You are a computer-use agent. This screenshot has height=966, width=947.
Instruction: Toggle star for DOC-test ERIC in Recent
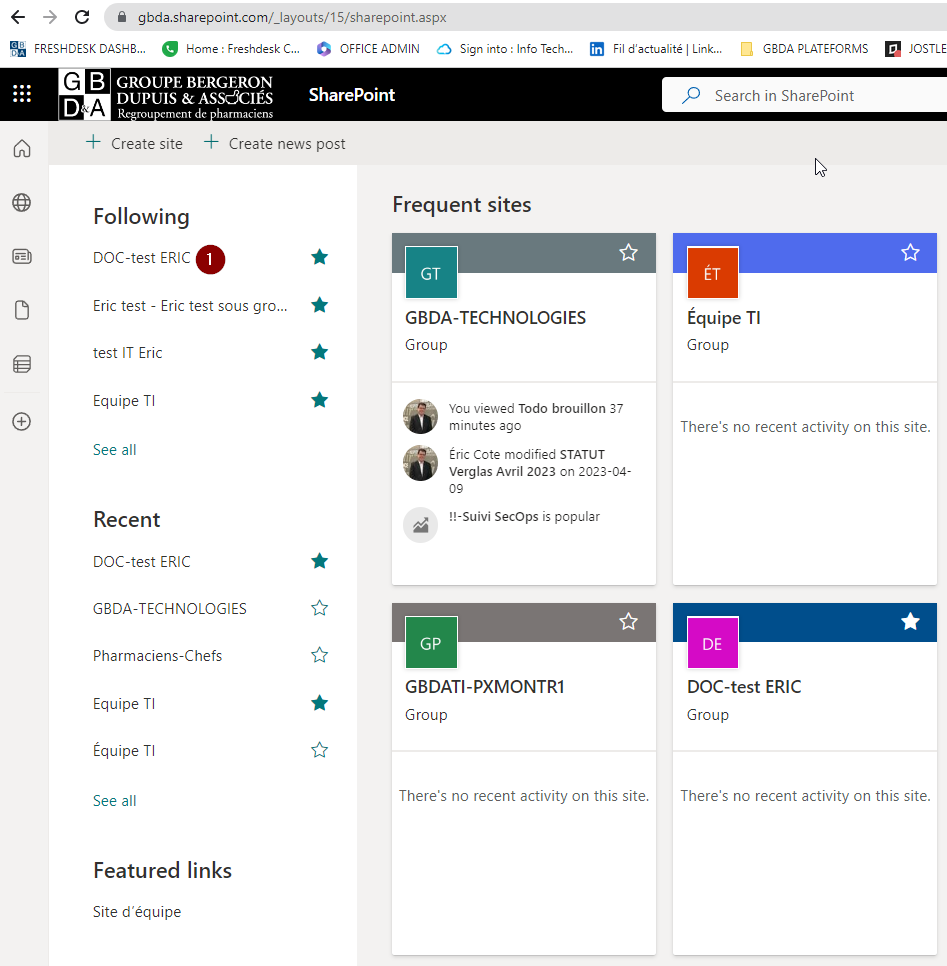[319, 561]
